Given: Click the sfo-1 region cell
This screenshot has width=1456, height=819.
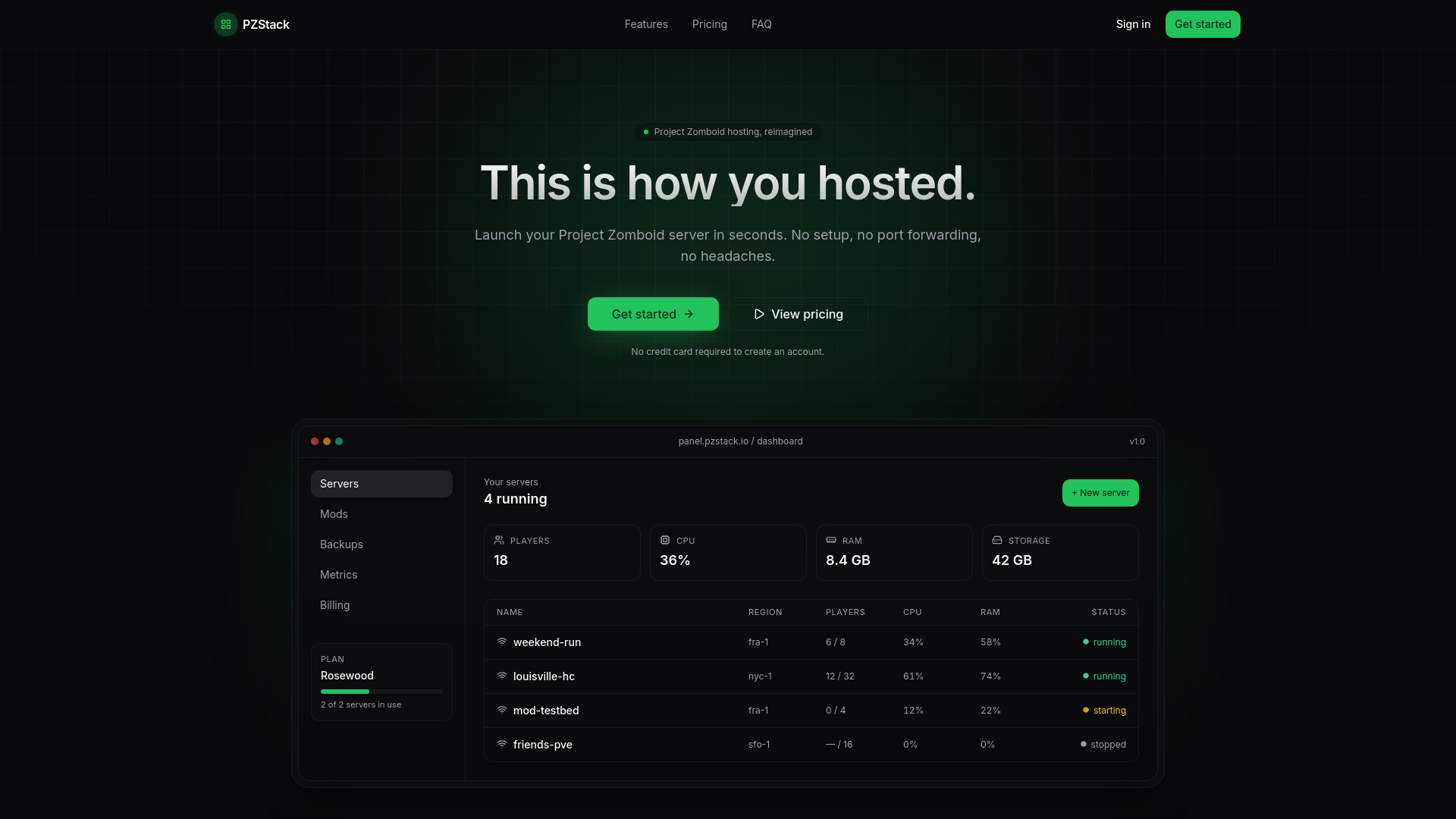Looking at the screenshot, I should point(759,745).
